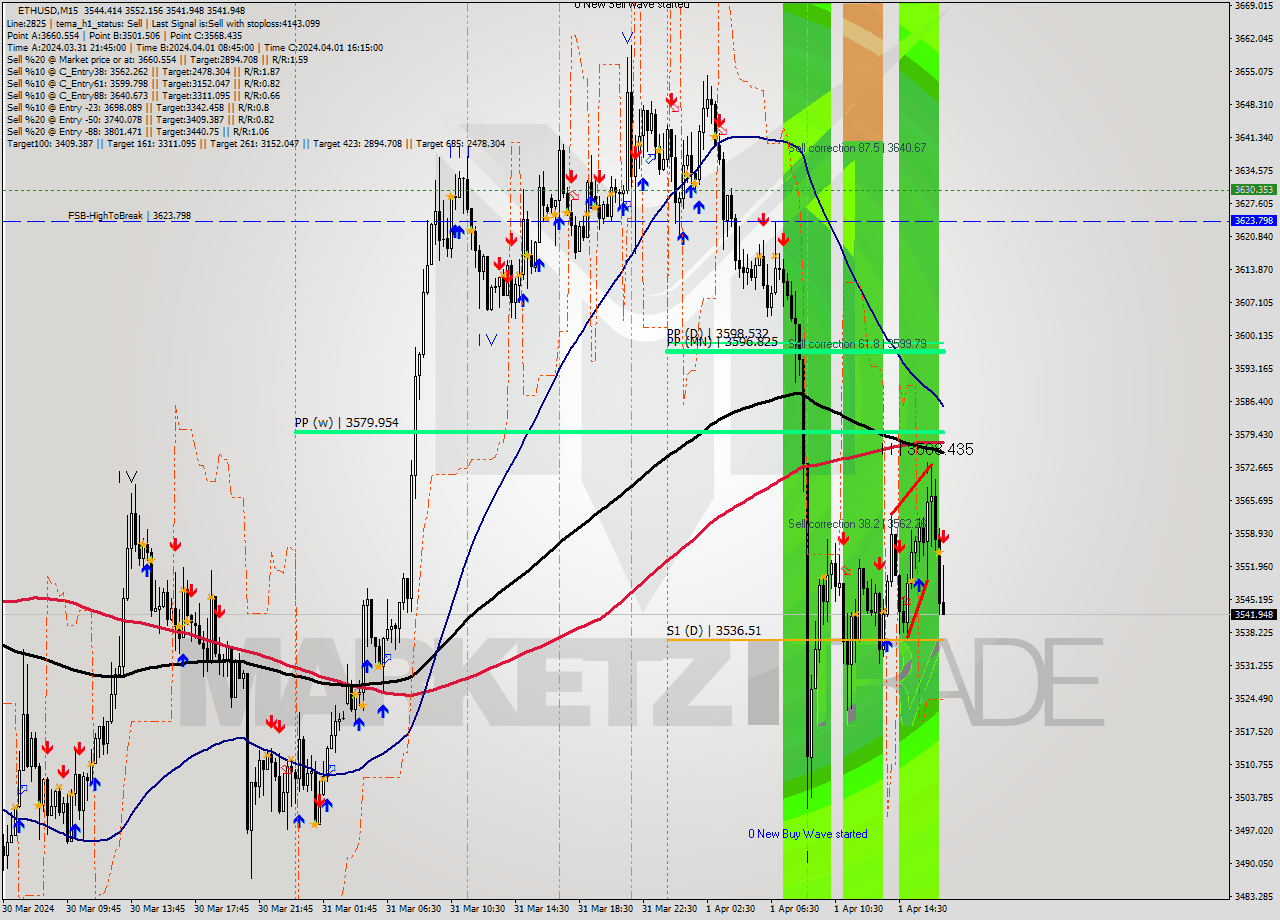The width and height of the screenshot is (1280, 920).
Task: Select the 31 Mar 06:30 time label
Action: (x=413, y=909)
